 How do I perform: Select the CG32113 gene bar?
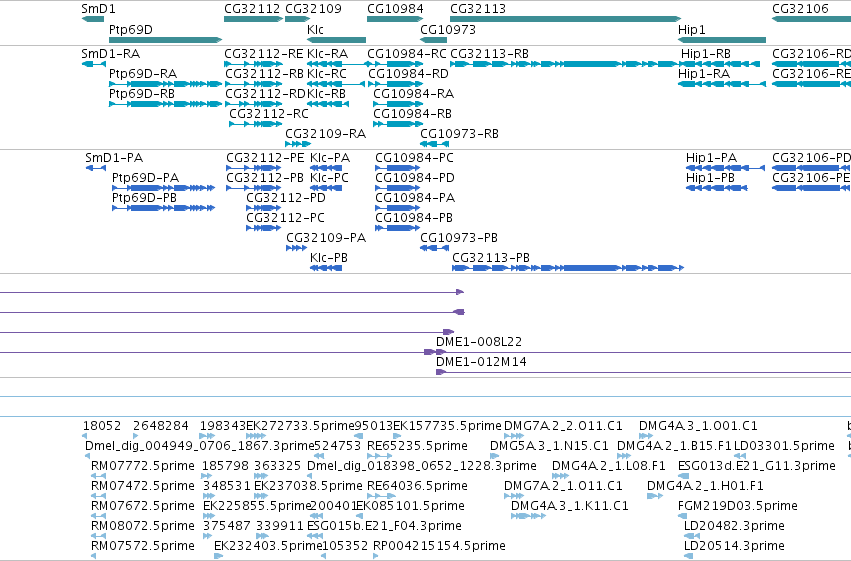[566, 19]
